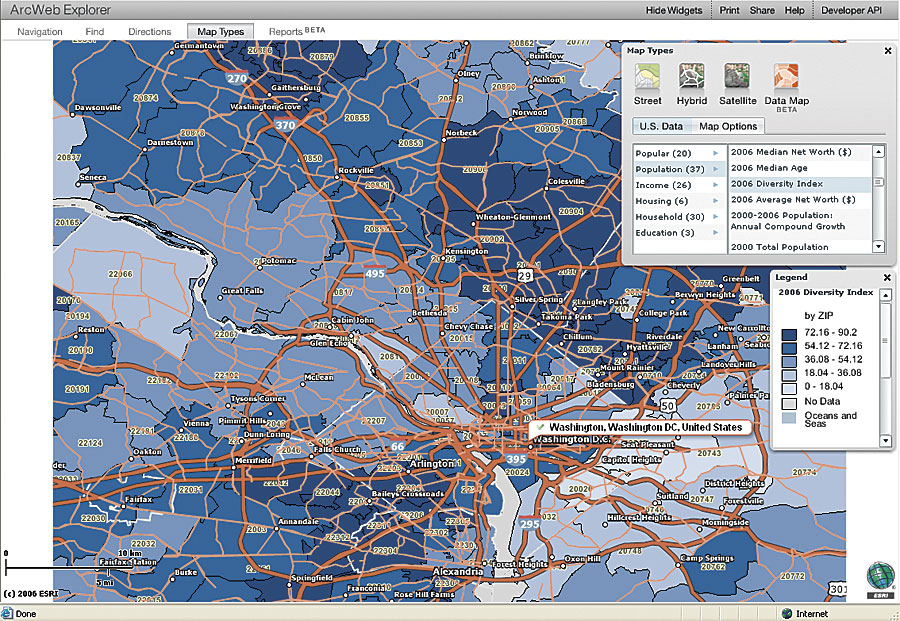Click the 72.16 - 90.2 legend swatch
The width and height of the screenshot is (900, 621).
coord(789,334)
